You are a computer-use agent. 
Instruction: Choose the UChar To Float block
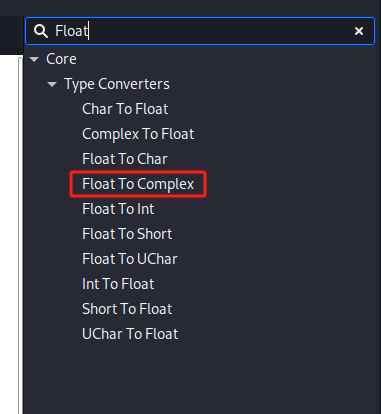click(130, 334)
